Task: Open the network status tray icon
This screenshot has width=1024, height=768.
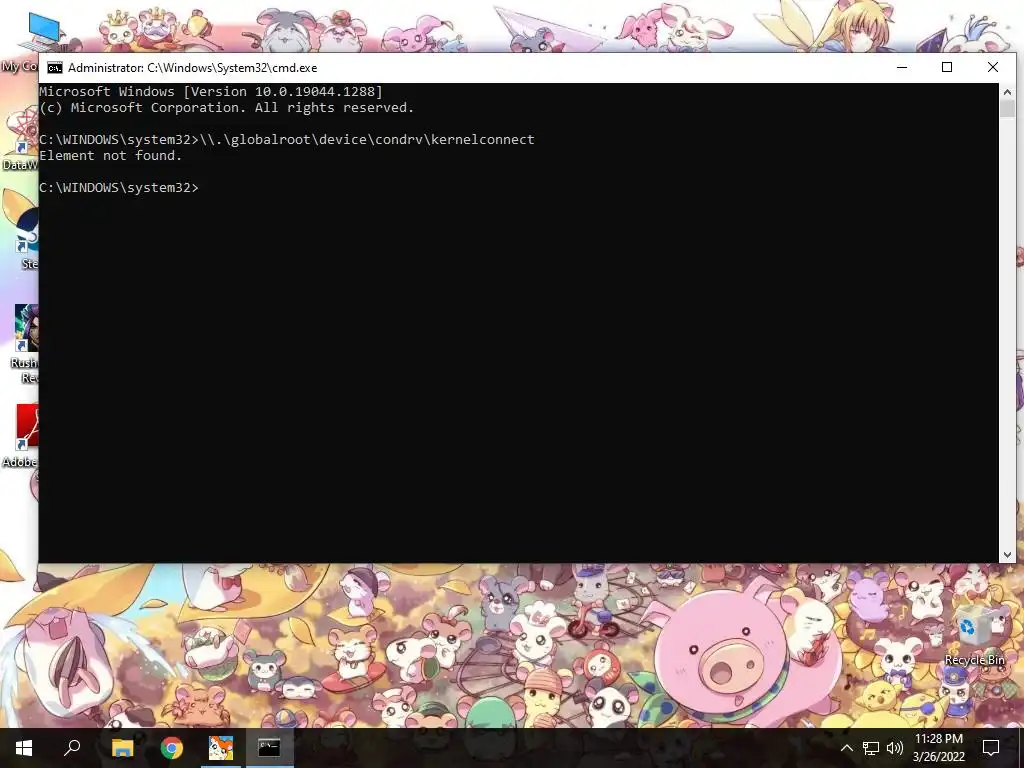Action: click(x=871, y=748)
